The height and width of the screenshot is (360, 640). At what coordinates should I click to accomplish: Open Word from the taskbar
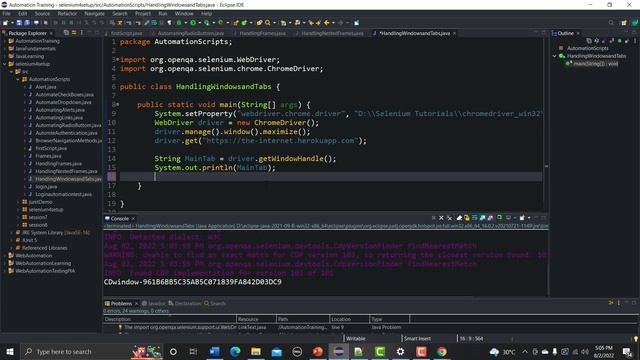(215, 351)
